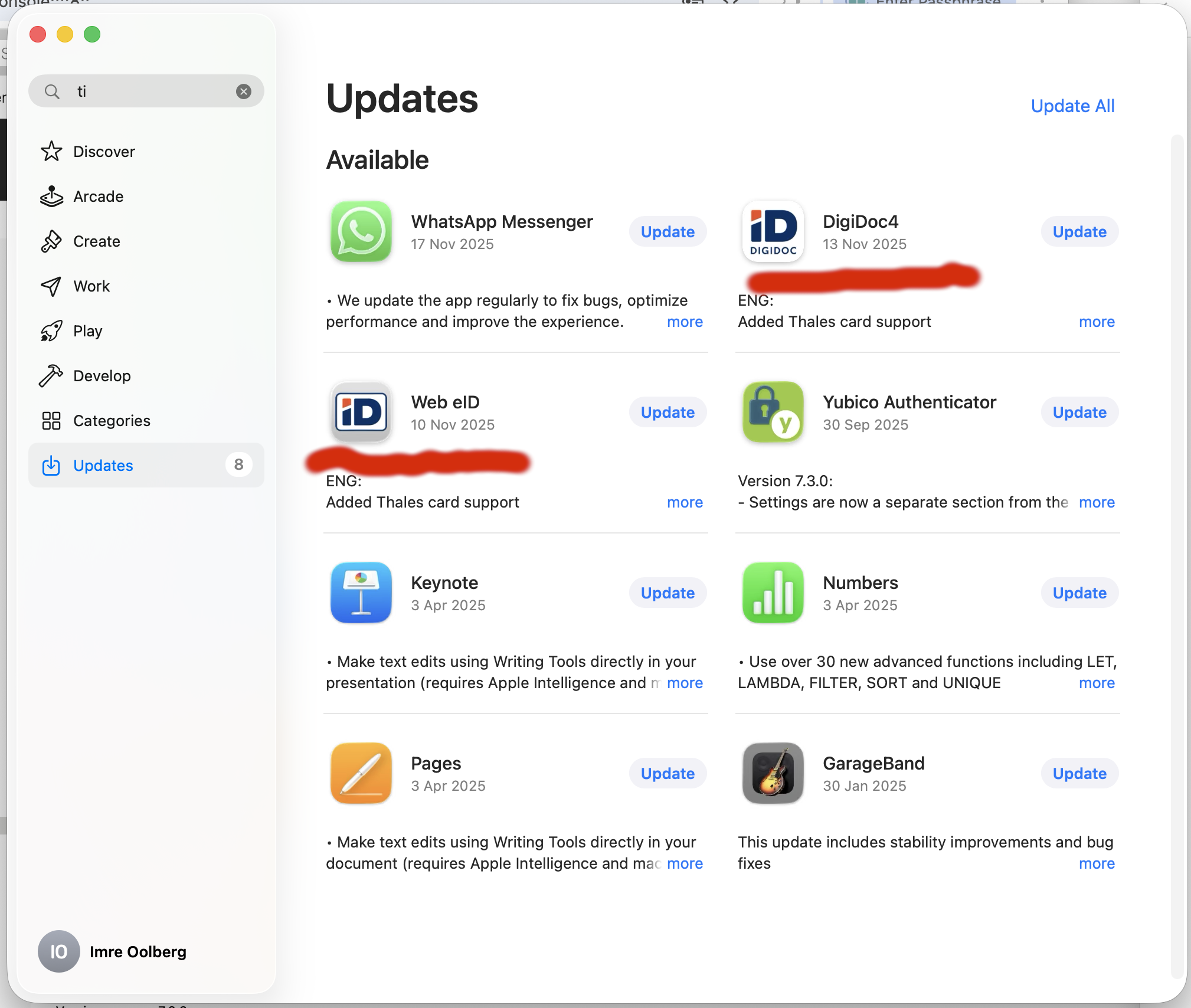The width and height of the screenshot is (1191, 1008).
Task: Update the Keynote app
Action: point(668,593)
